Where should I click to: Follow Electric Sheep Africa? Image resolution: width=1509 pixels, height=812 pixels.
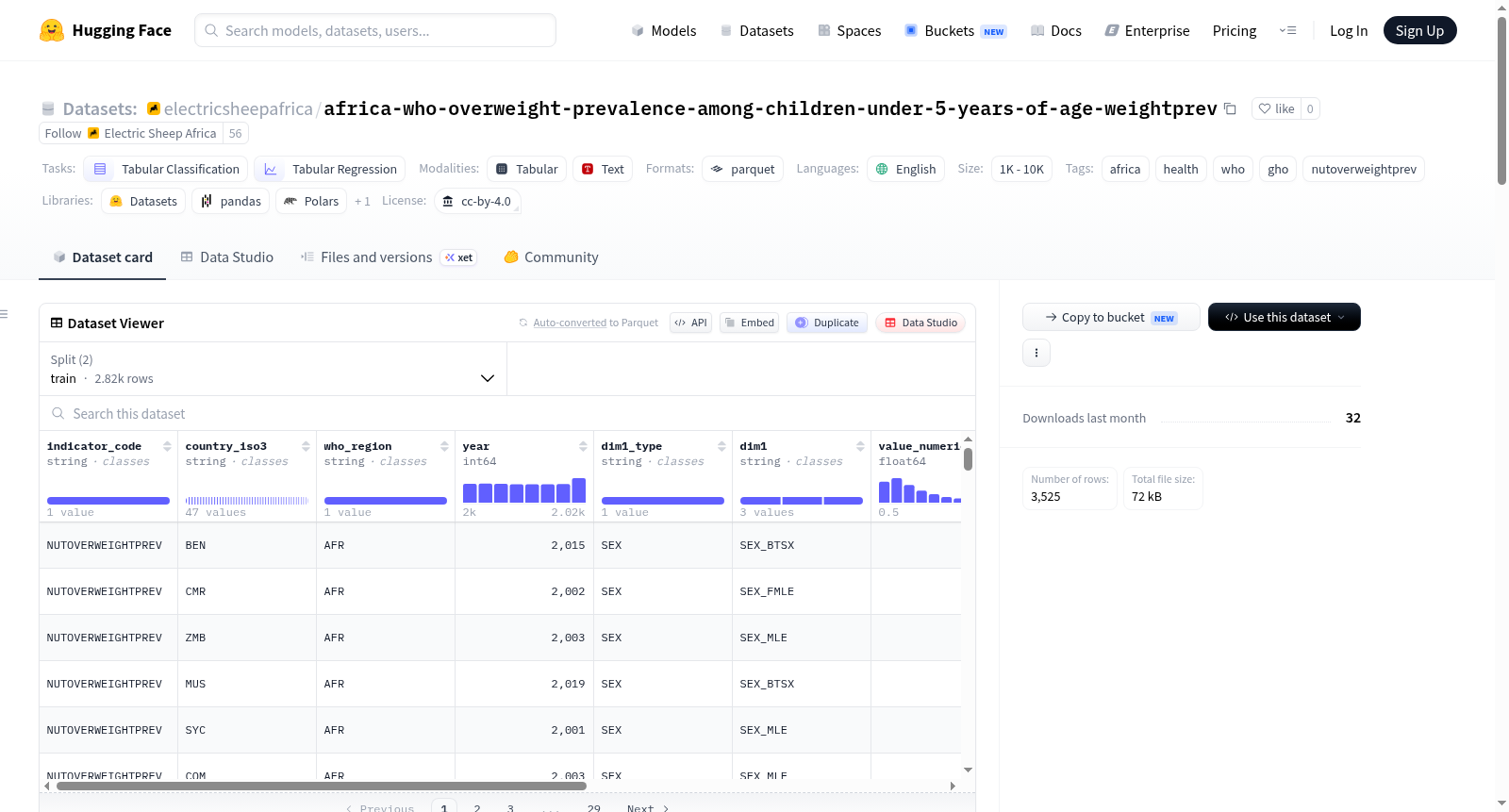(x=63, y=133)
